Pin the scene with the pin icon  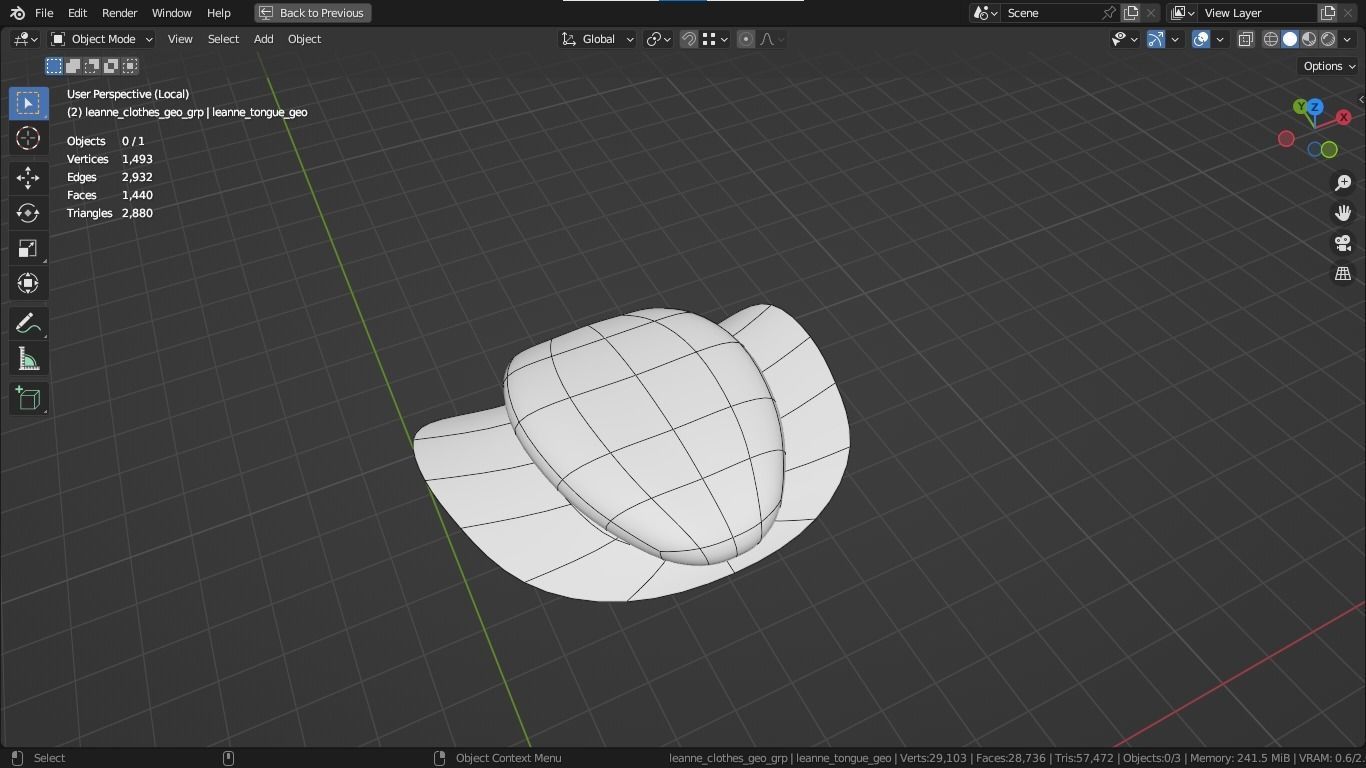coord(1109,13)
